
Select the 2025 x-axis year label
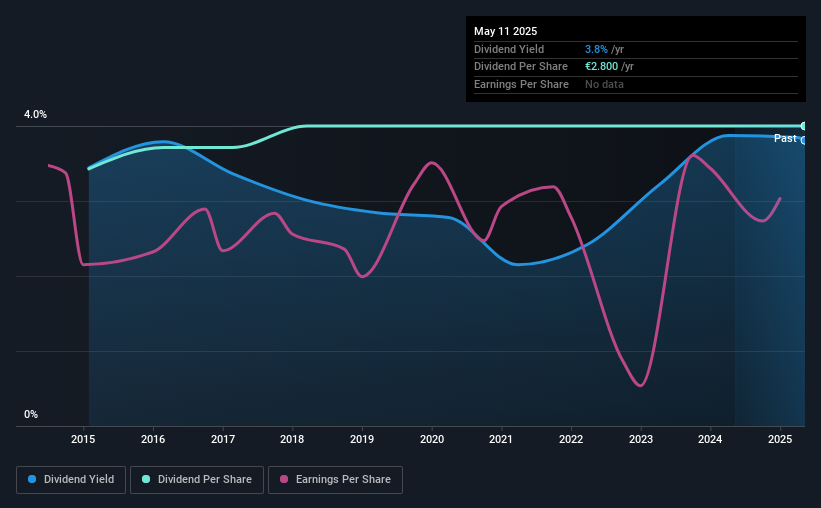(x=780, y=439)
